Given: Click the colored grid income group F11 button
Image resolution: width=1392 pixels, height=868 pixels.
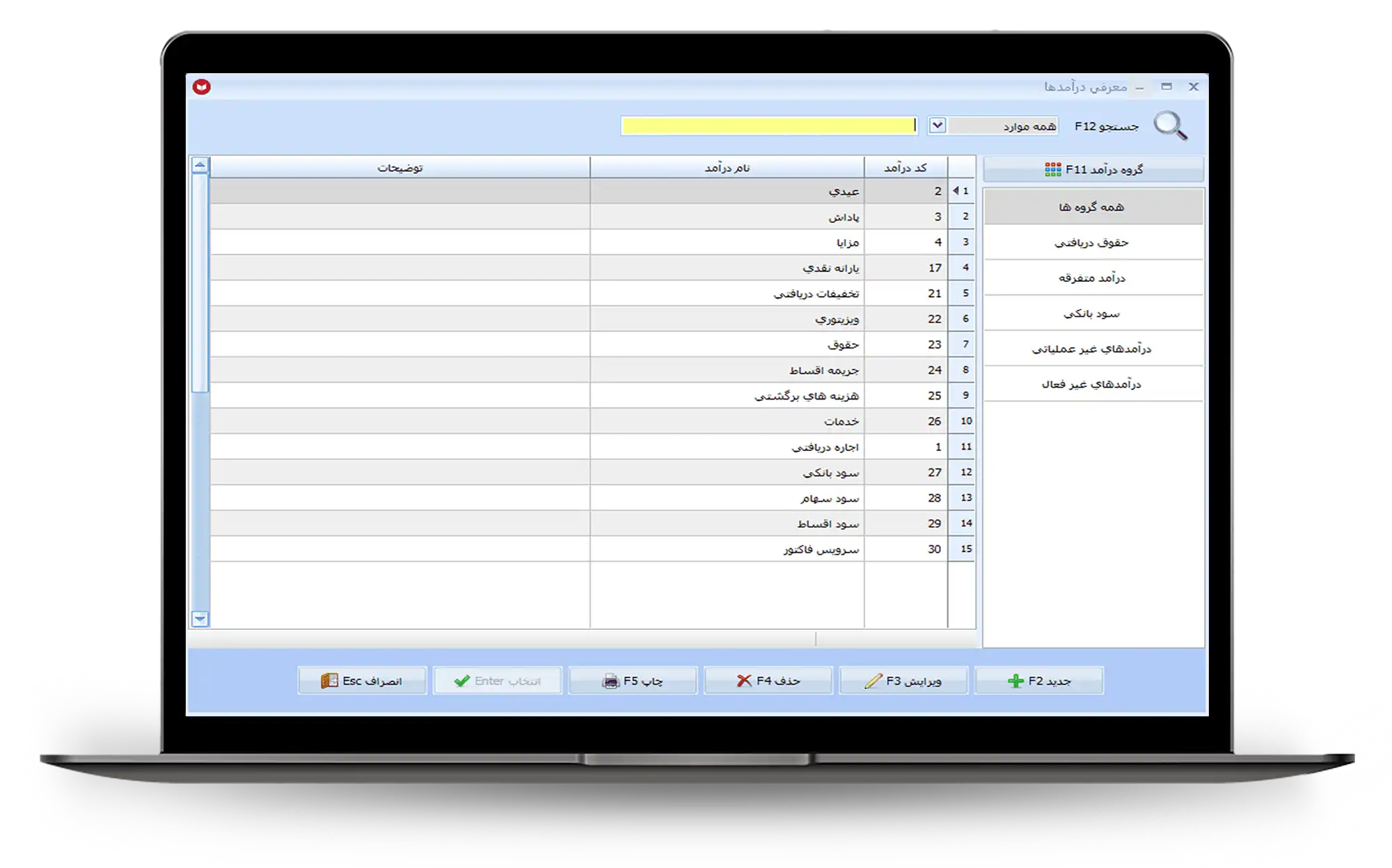Looking at the screenshot, I should (1093, 169).
